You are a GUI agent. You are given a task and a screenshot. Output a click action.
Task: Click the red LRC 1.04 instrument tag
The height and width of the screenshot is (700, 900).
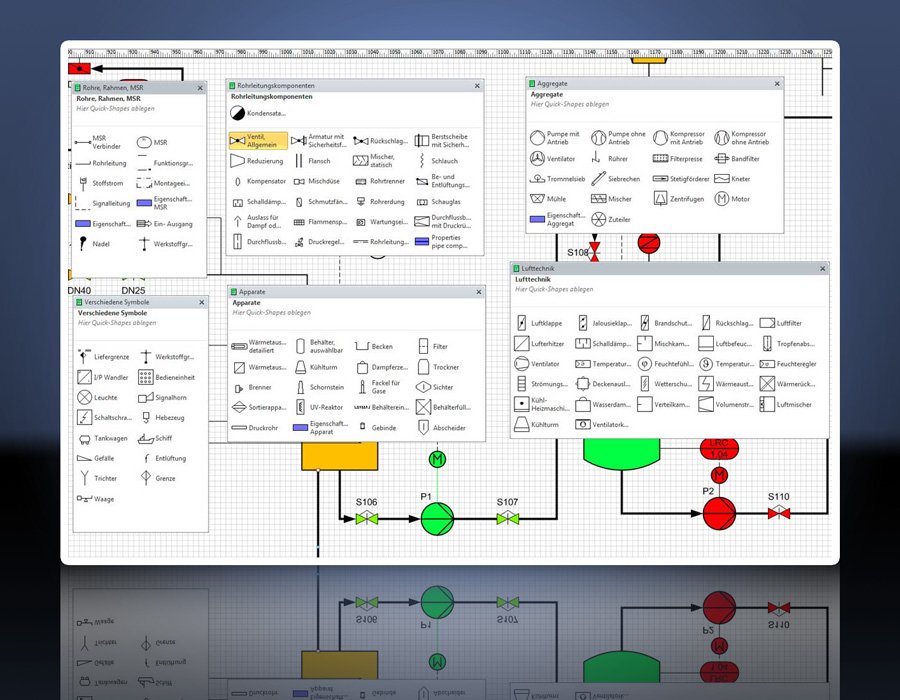(x=719, y=449)
